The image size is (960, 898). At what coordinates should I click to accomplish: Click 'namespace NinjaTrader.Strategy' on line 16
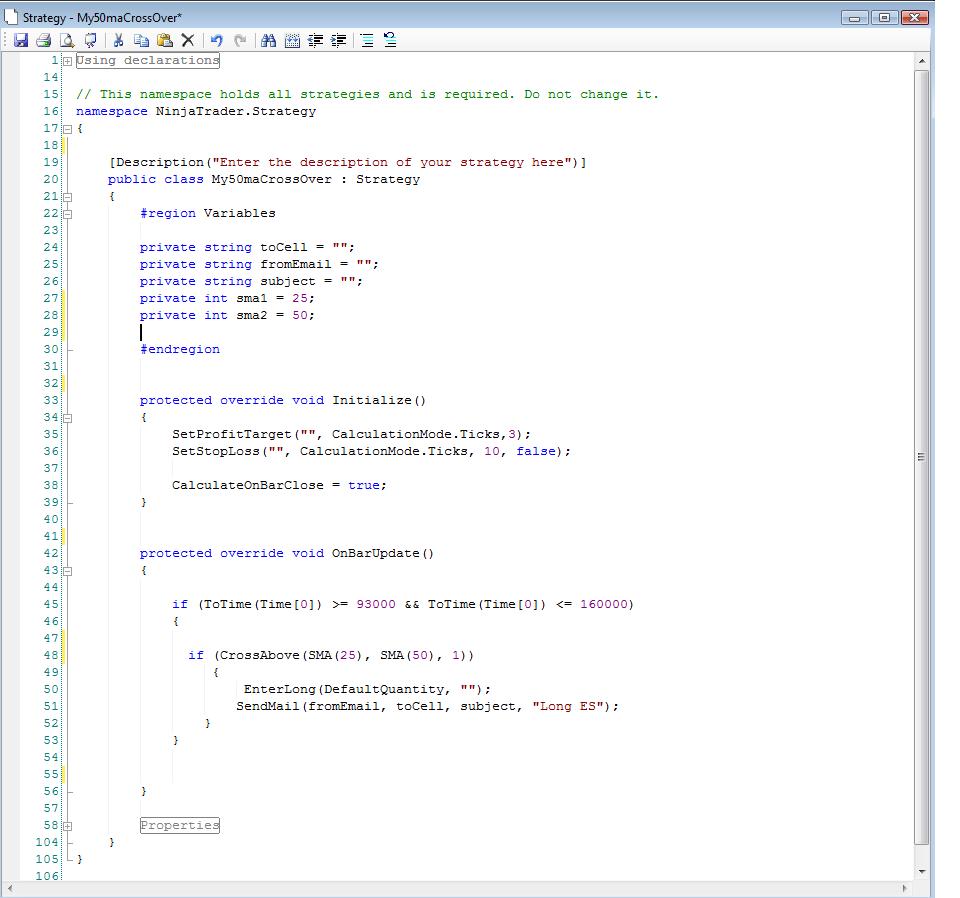(x=196, y=111)
